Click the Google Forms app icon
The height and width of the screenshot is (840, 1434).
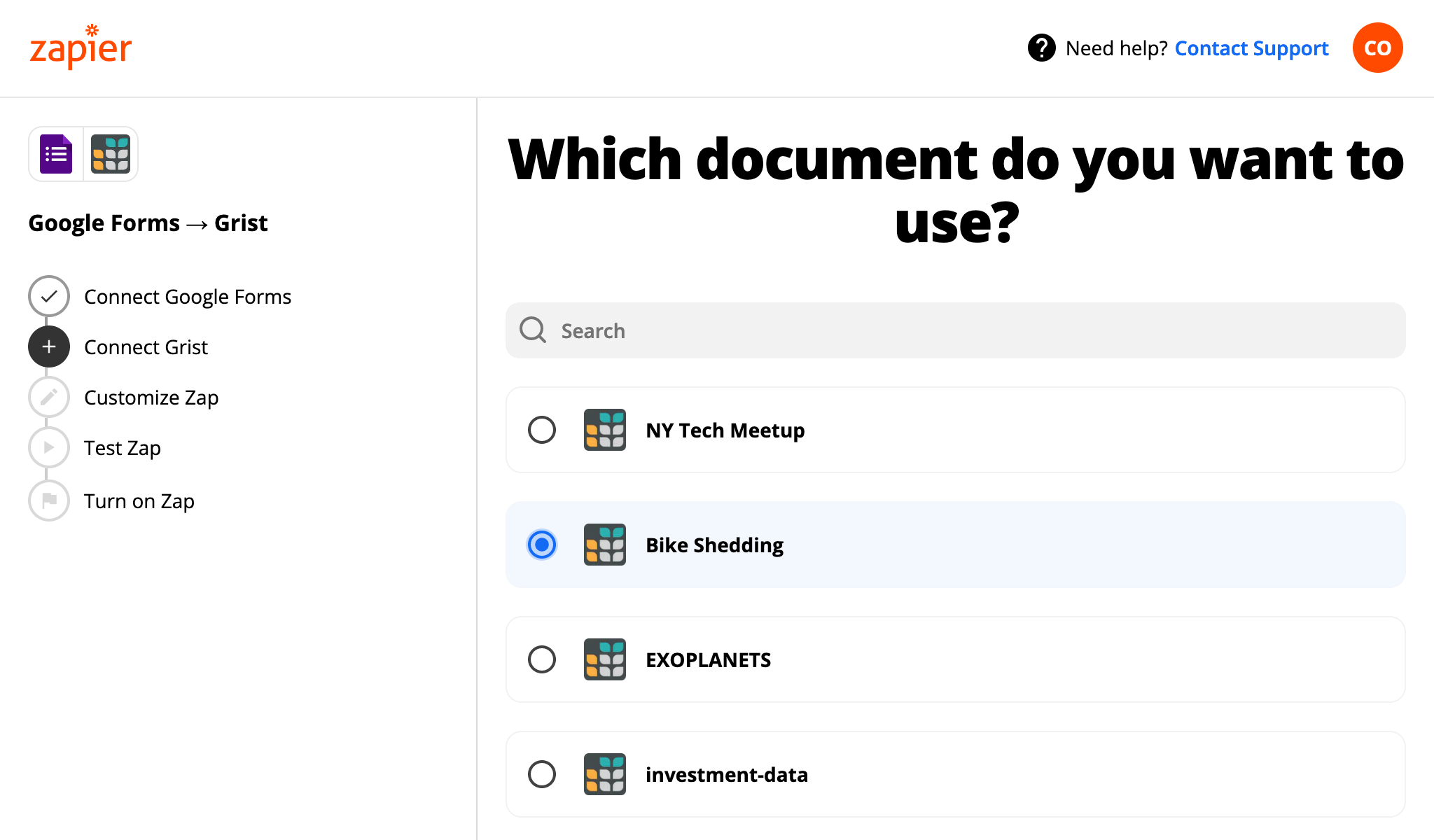pos(55,154)
